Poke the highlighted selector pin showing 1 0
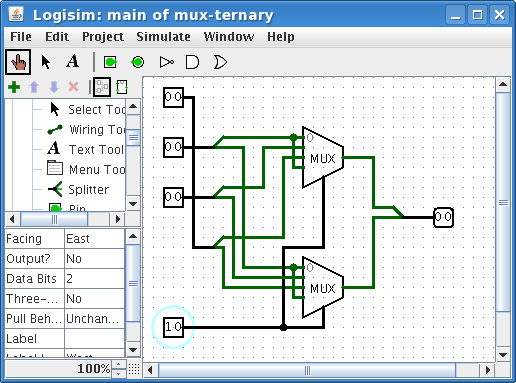 pos(173,327)
